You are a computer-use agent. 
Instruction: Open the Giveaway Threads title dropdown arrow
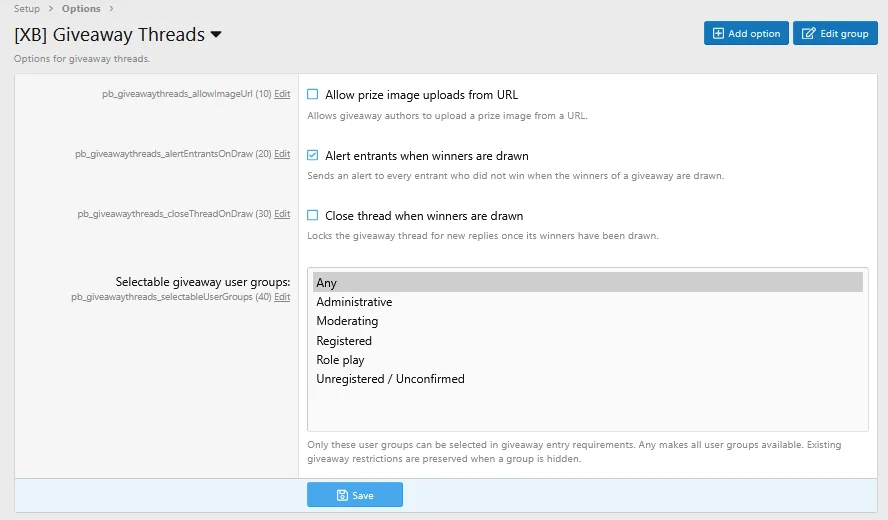click(x=216, y=35)
